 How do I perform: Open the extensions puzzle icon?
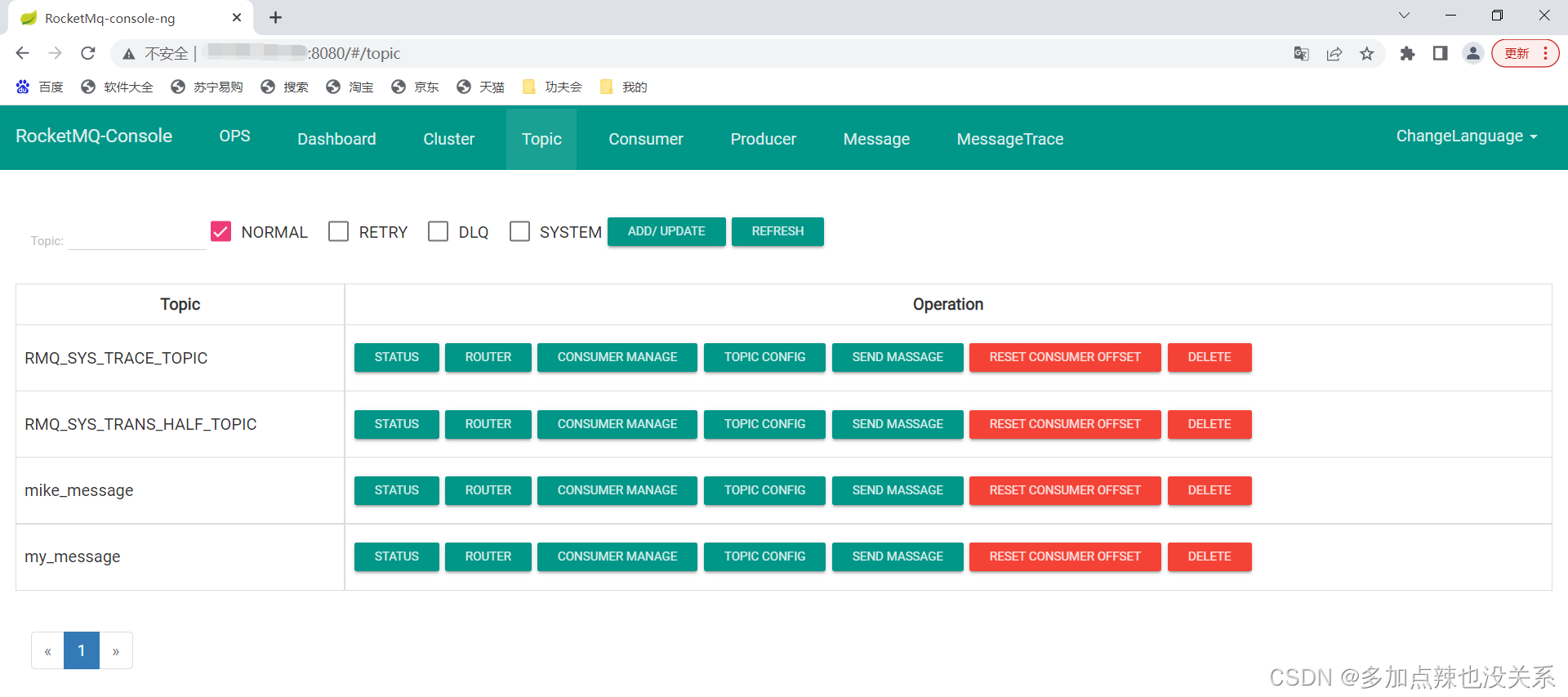[x=1407, y=54]
